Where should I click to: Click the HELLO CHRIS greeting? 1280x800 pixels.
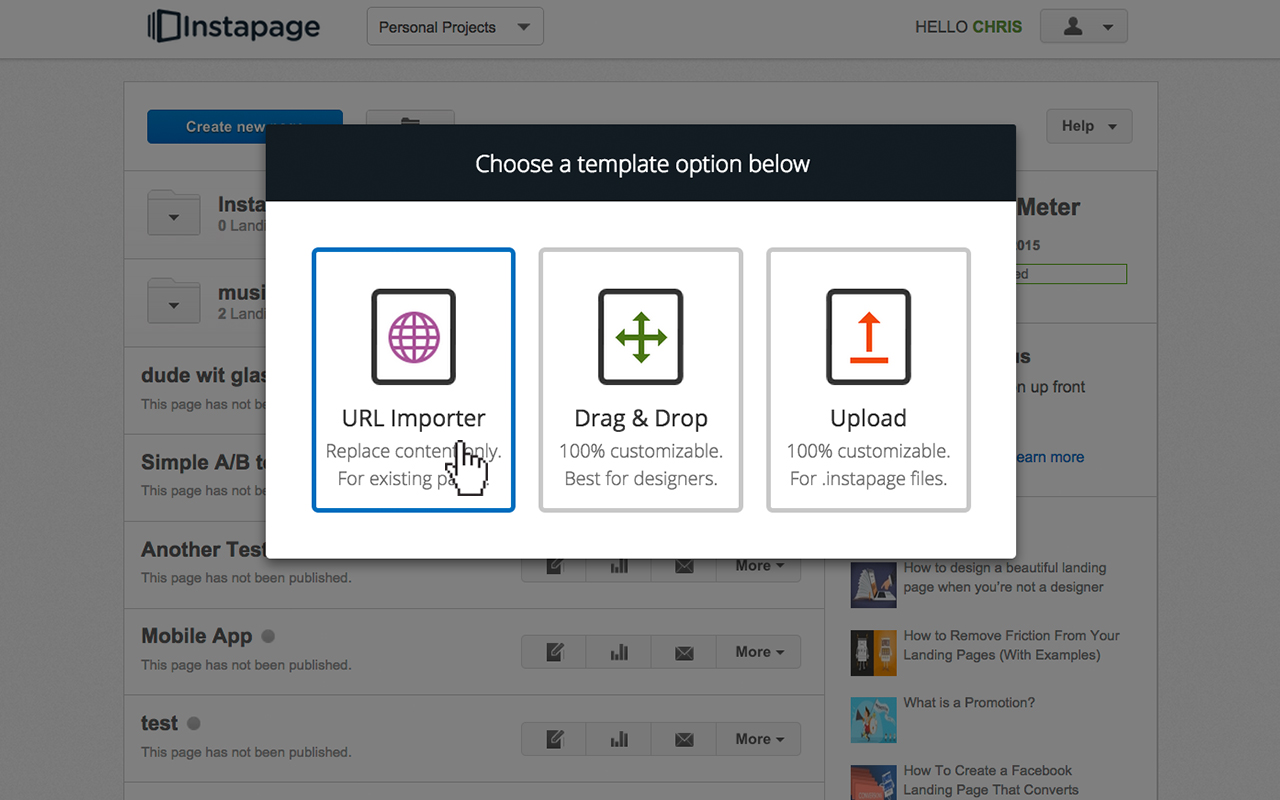coord(967,27)
